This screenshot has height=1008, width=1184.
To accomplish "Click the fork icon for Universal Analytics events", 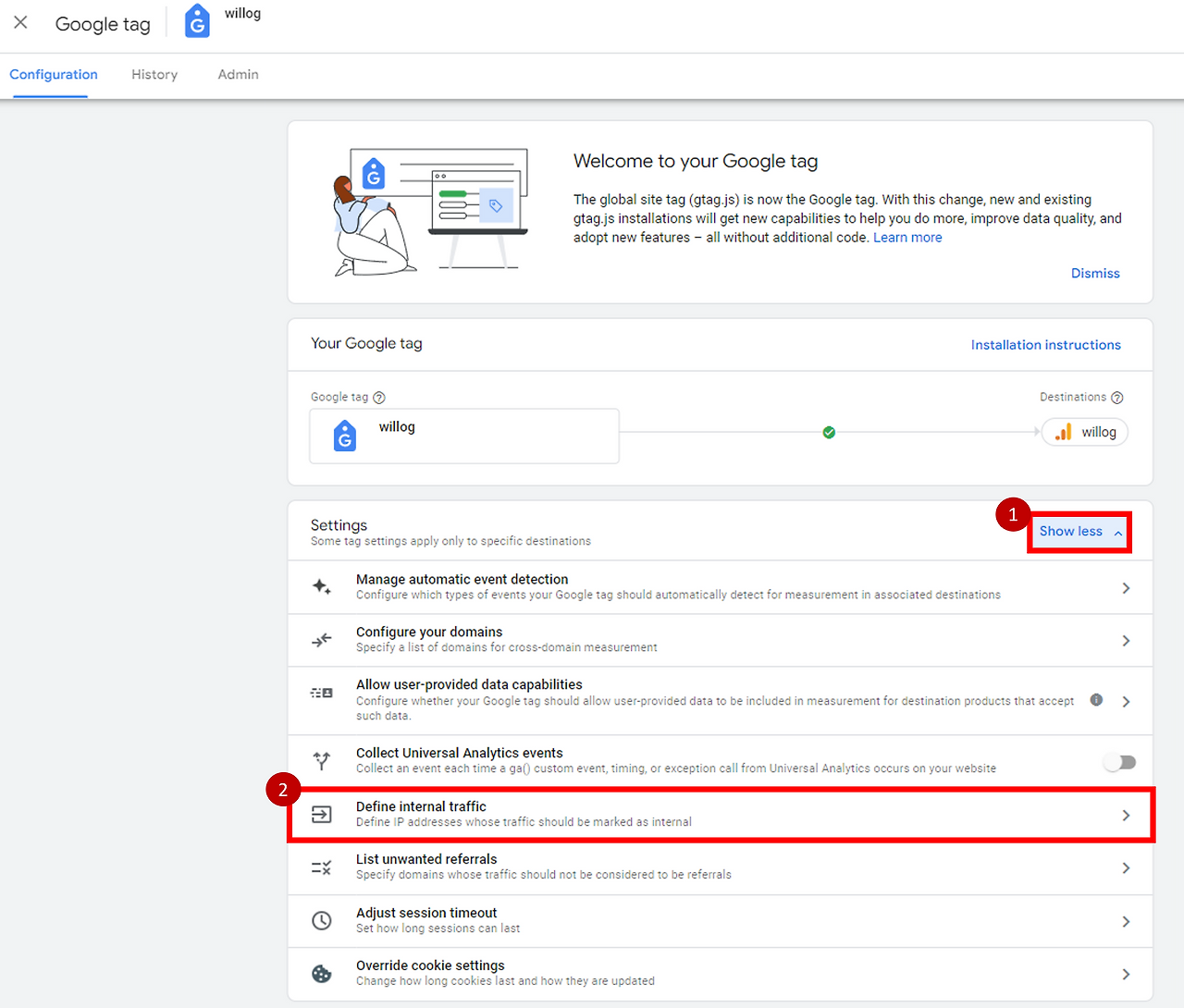I will pyautogui.click(x=321, y=761).
